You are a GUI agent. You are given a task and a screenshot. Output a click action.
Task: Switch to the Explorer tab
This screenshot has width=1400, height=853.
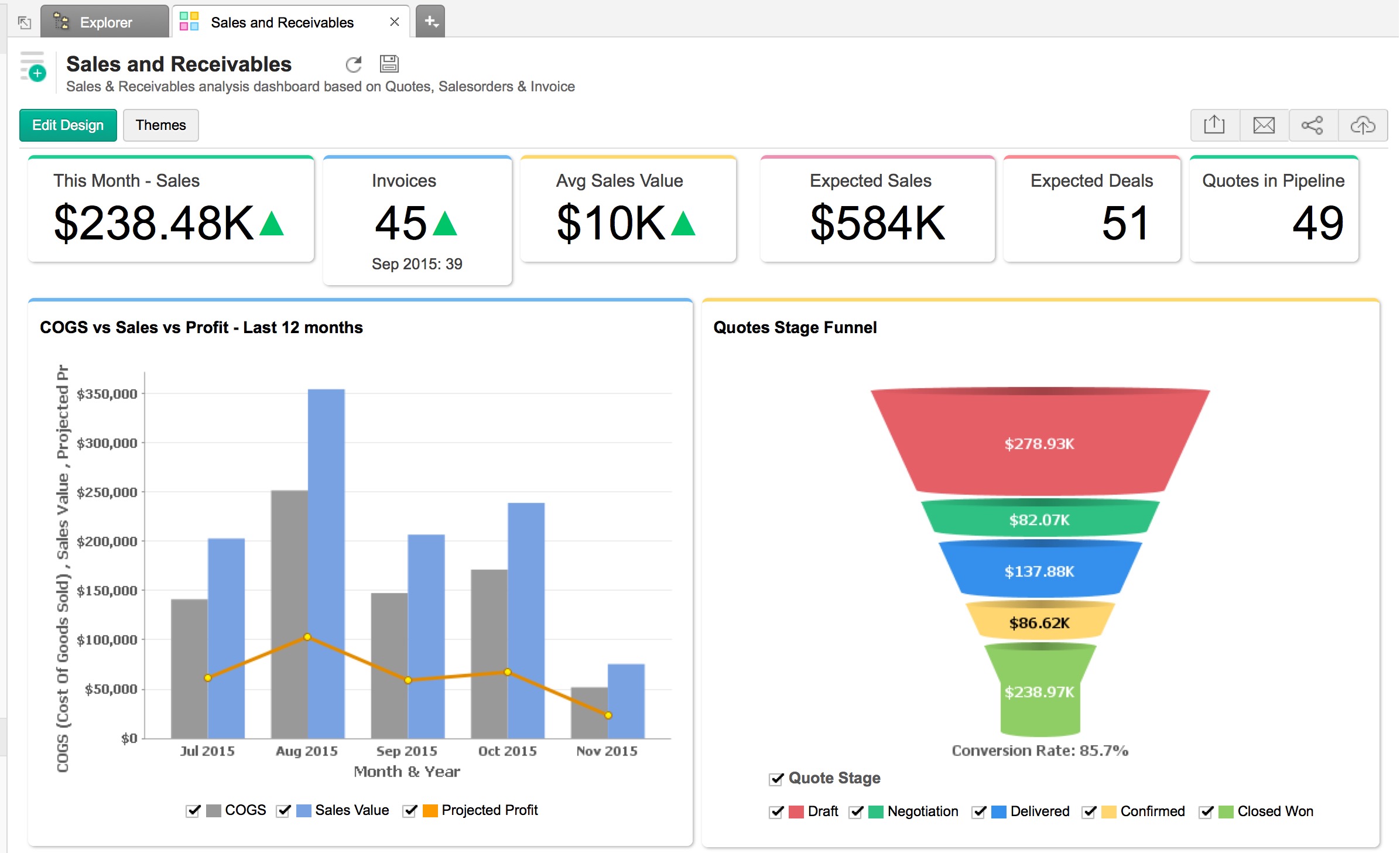[x=105, y=22]
